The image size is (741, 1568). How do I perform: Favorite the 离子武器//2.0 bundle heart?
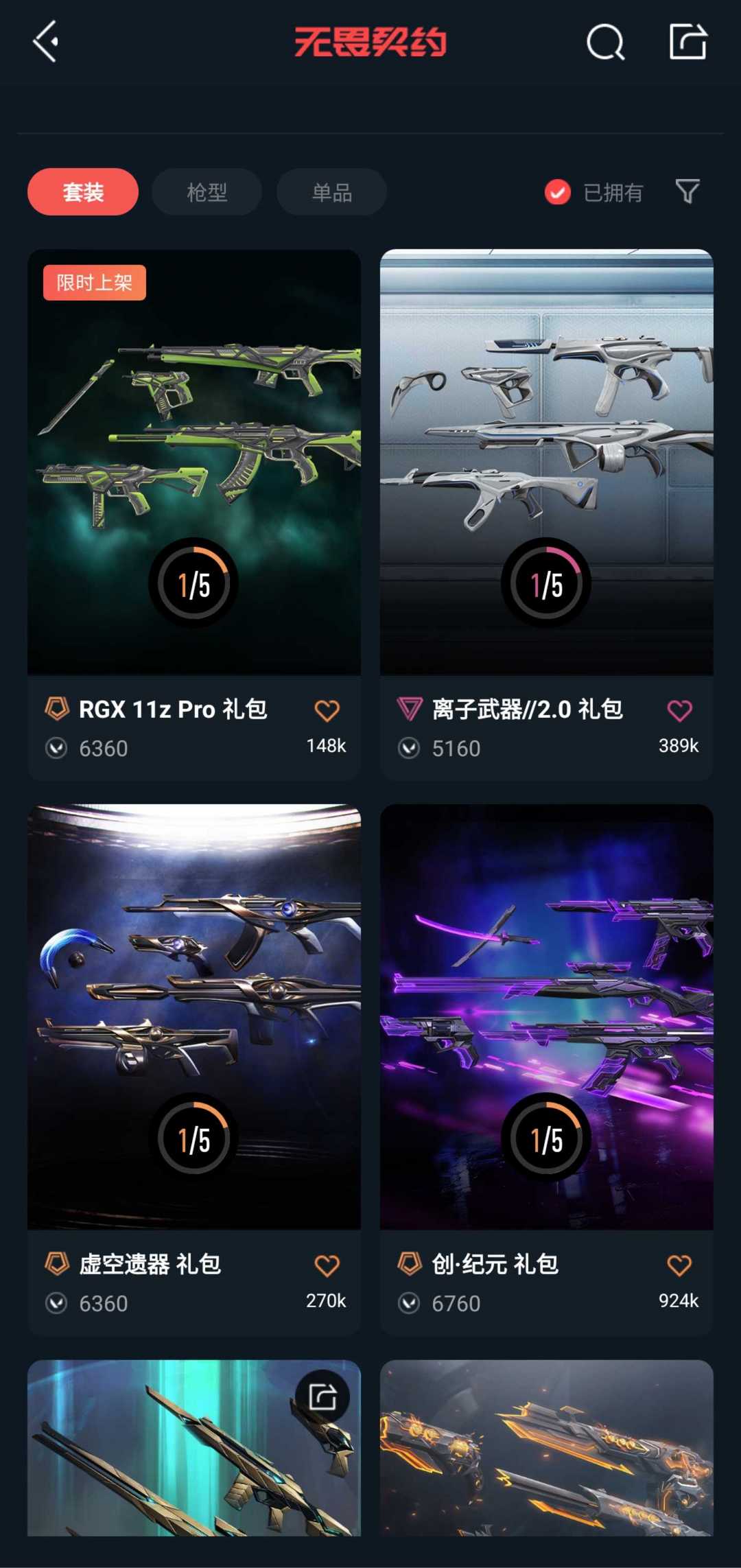click(x=679, y=711)
